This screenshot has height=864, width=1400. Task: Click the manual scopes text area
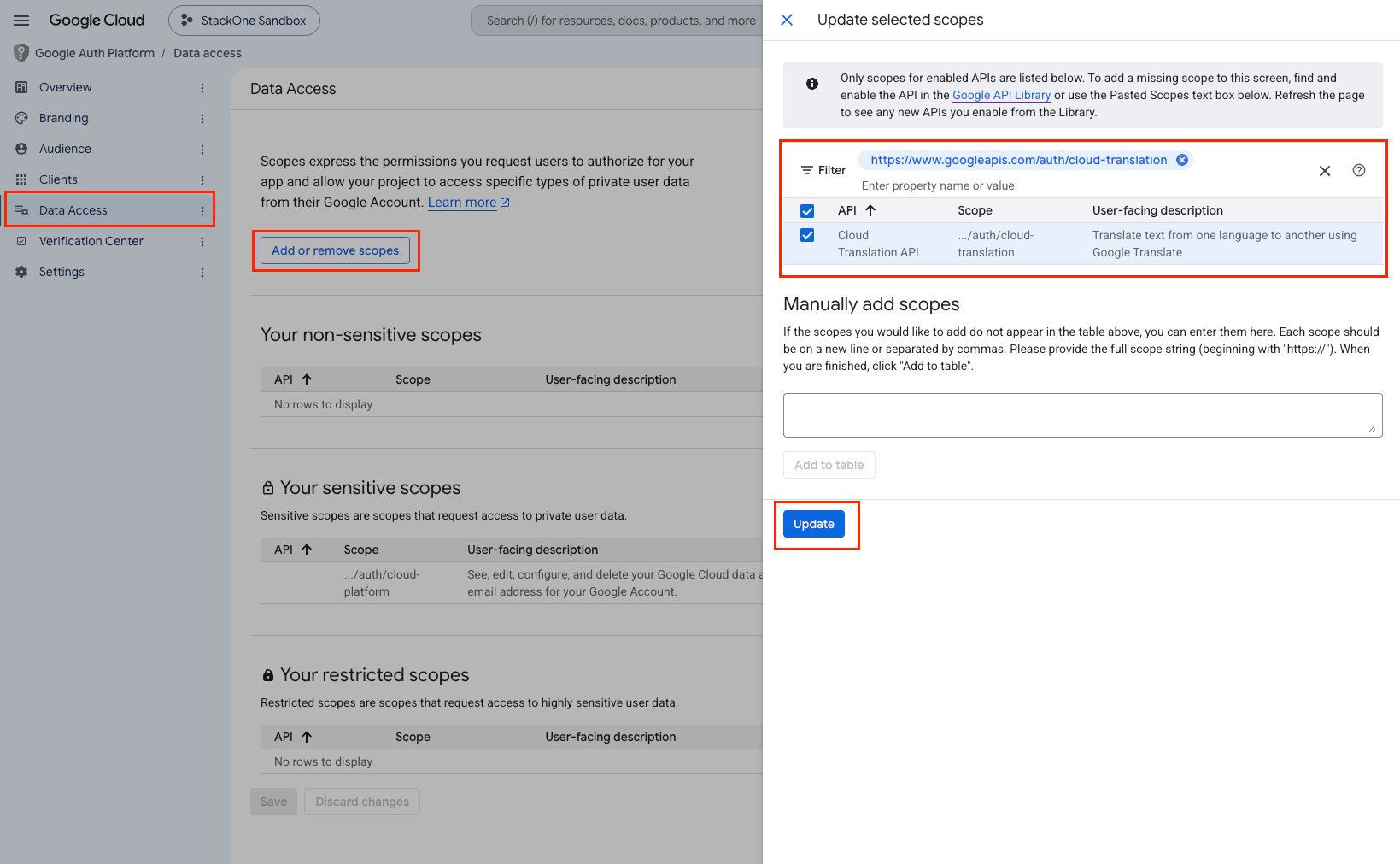click(1083, 415)
